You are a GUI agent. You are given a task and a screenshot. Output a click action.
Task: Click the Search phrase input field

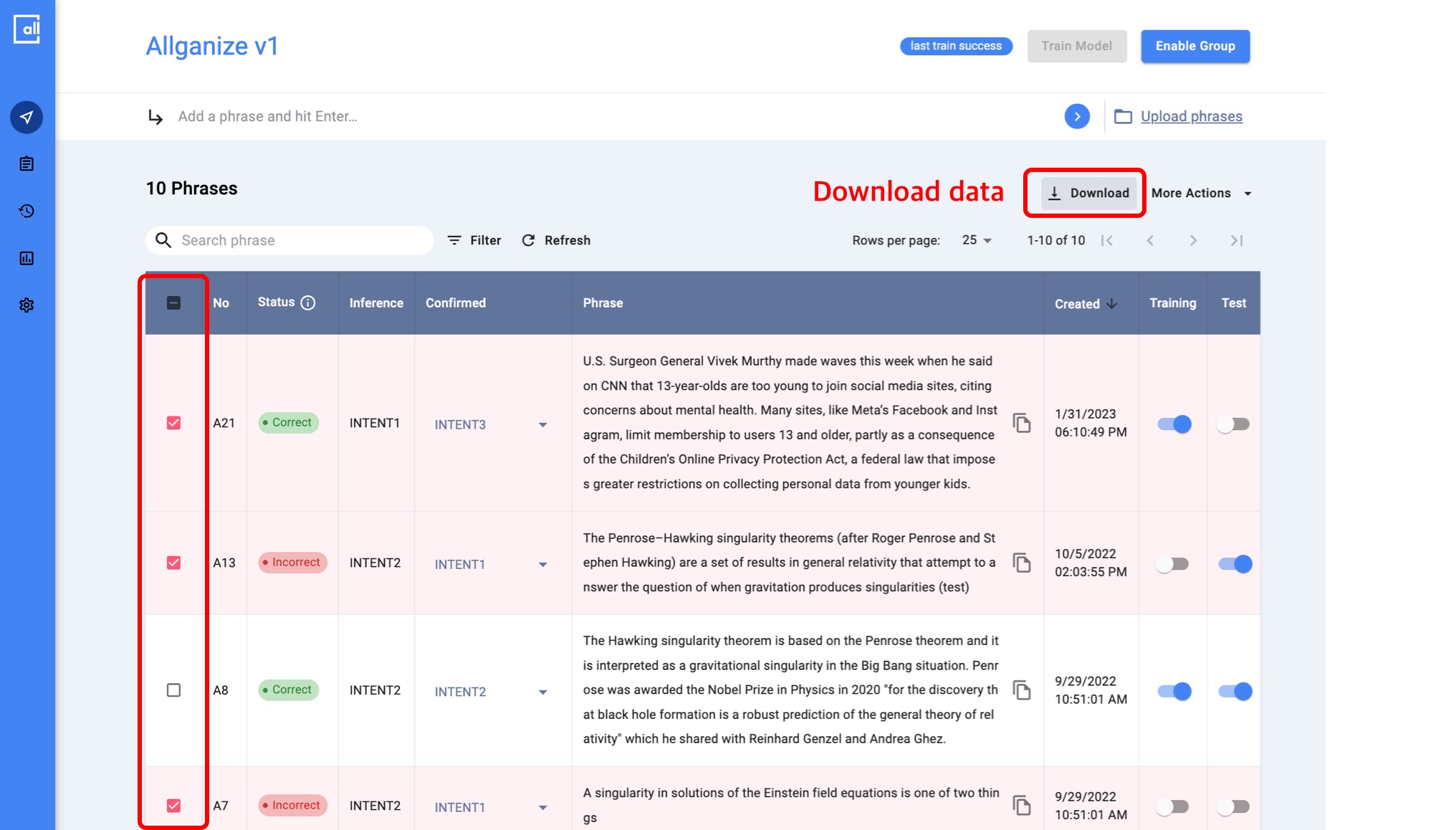pyautogui.click(x=301, y=240)
